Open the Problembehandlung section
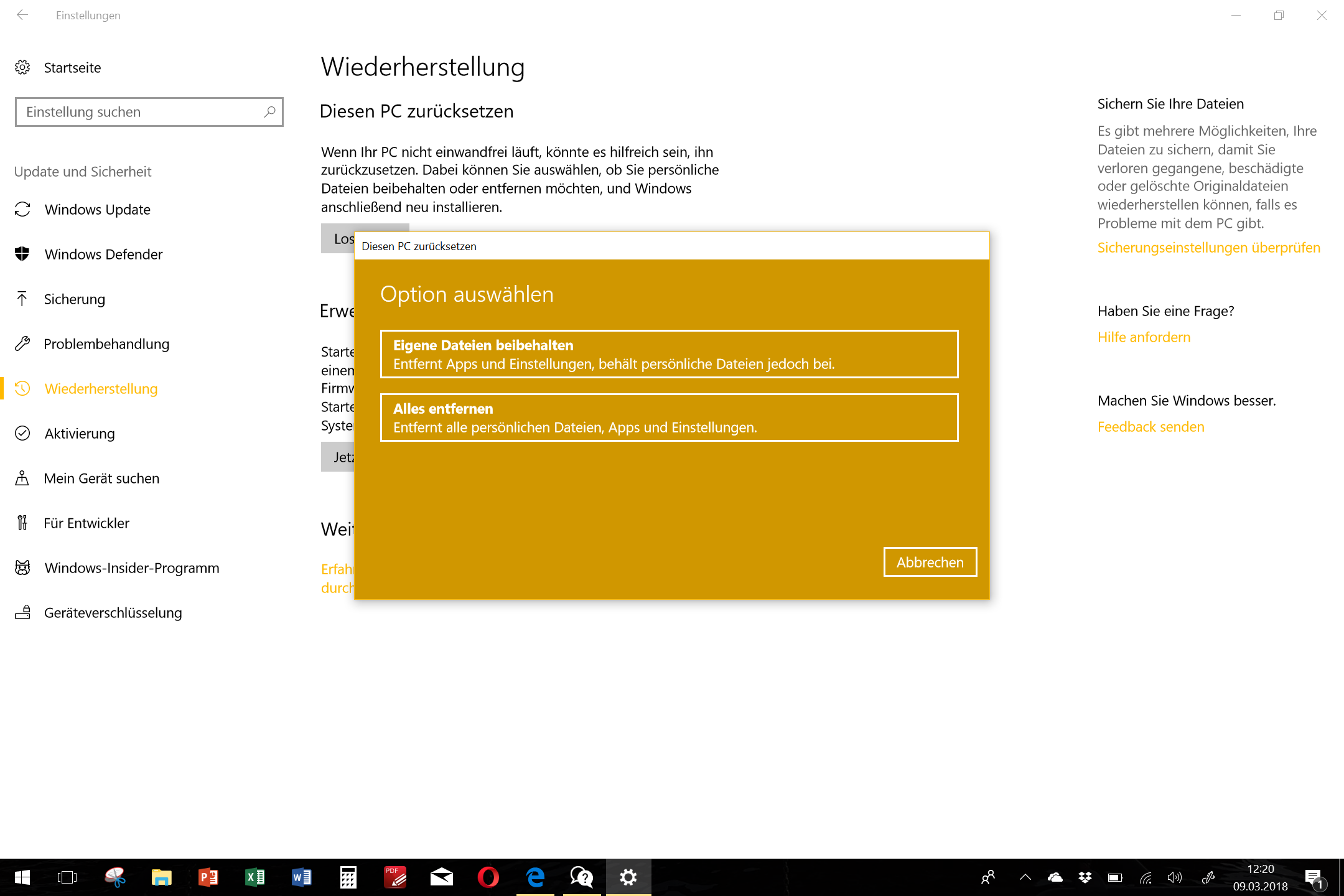The height and width of the screenshot is (896, 1344). tap(106, 343)
